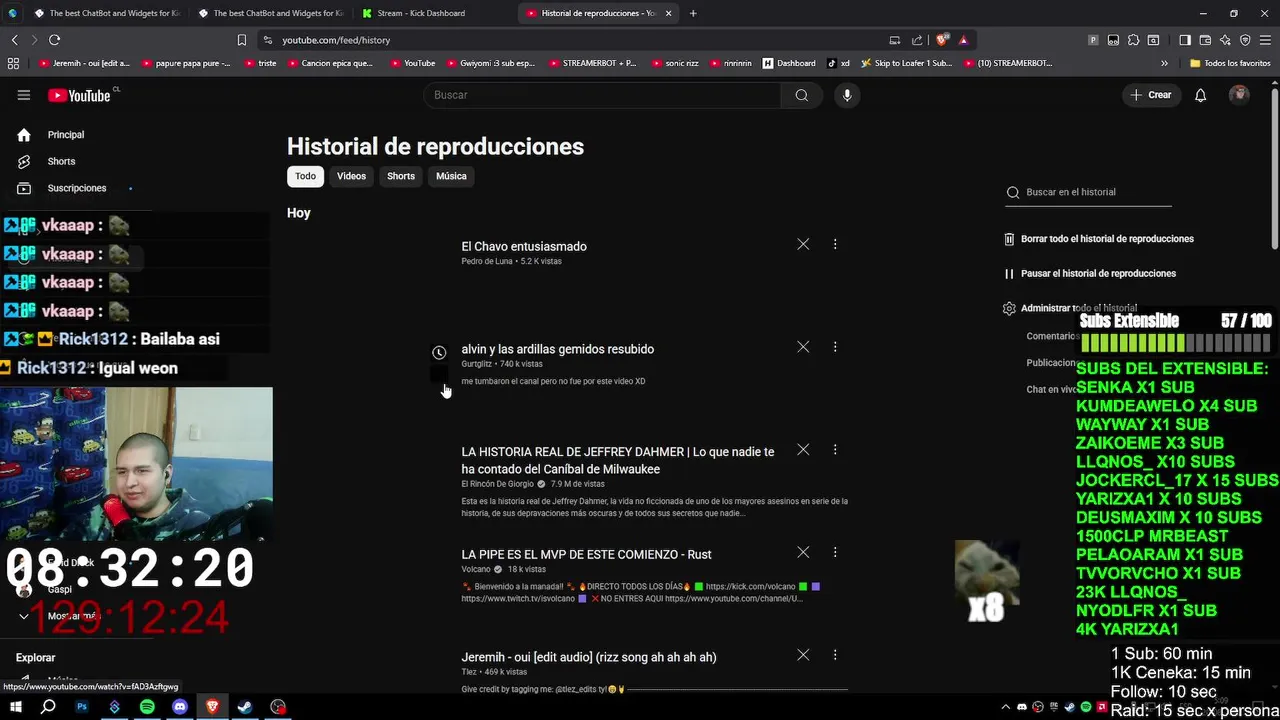Open the 'Volcano' channel link
The image size is (1280, 720).
pos(476,569)
